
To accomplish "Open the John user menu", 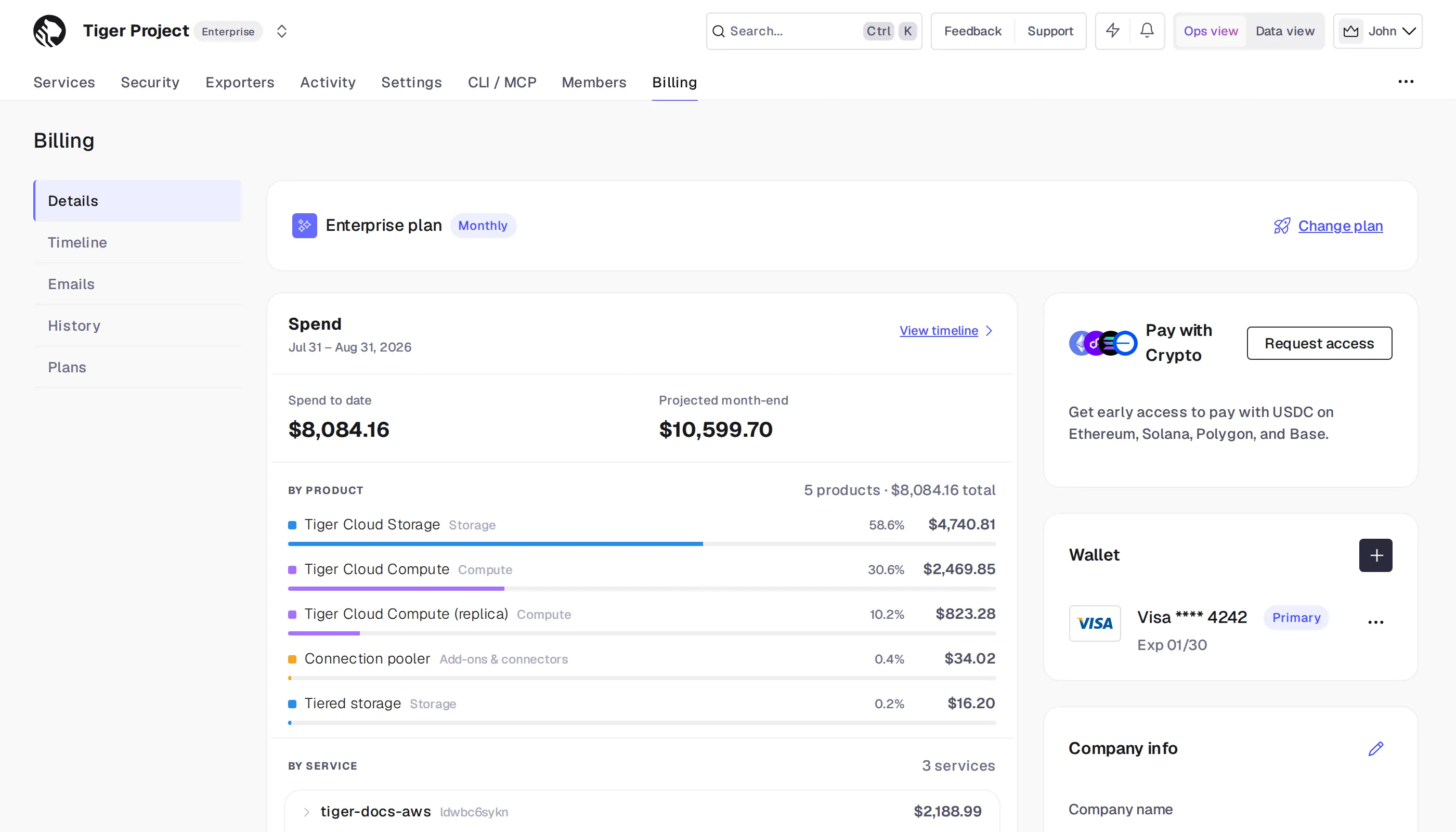I will pyautogui.click(x=1377, y=31).
